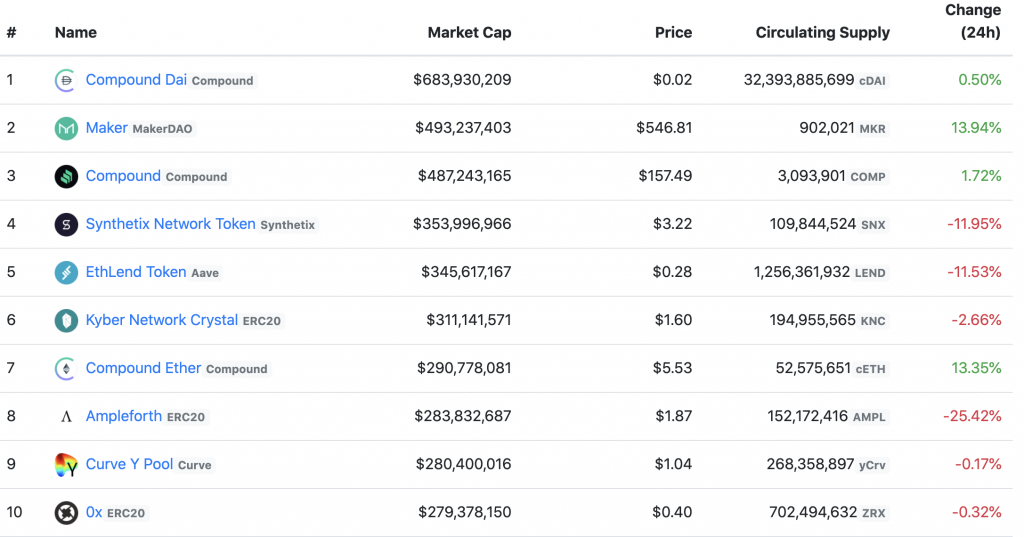1024x537 pixels.
Task: Sort by the Price column header
Action: point(673,33)
